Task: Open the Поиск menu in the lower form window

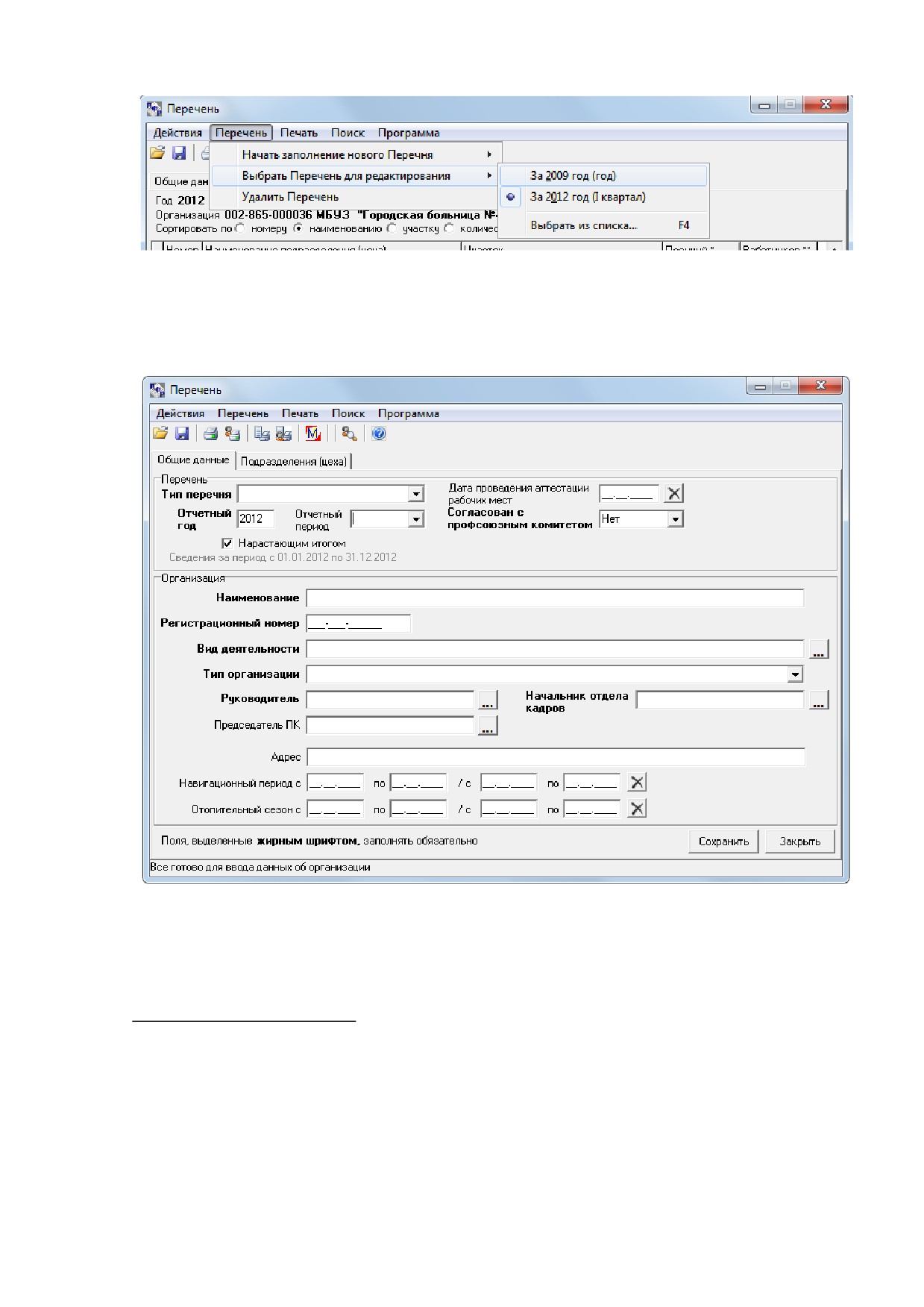Action: tap(348, 413)
